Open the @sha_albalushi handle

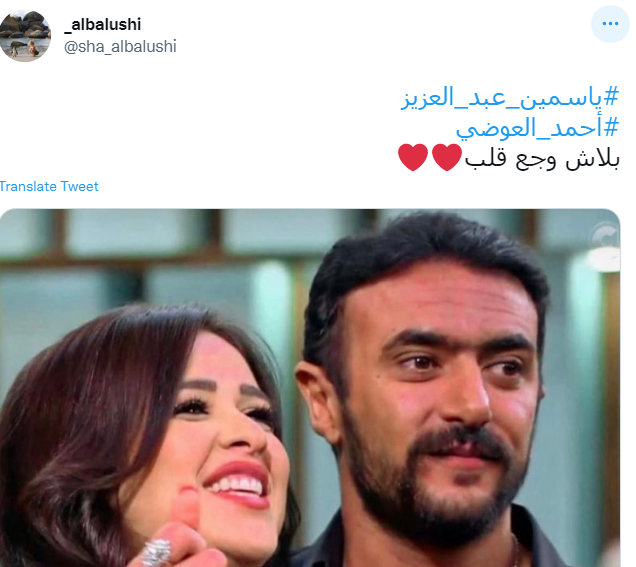(120, 47)
